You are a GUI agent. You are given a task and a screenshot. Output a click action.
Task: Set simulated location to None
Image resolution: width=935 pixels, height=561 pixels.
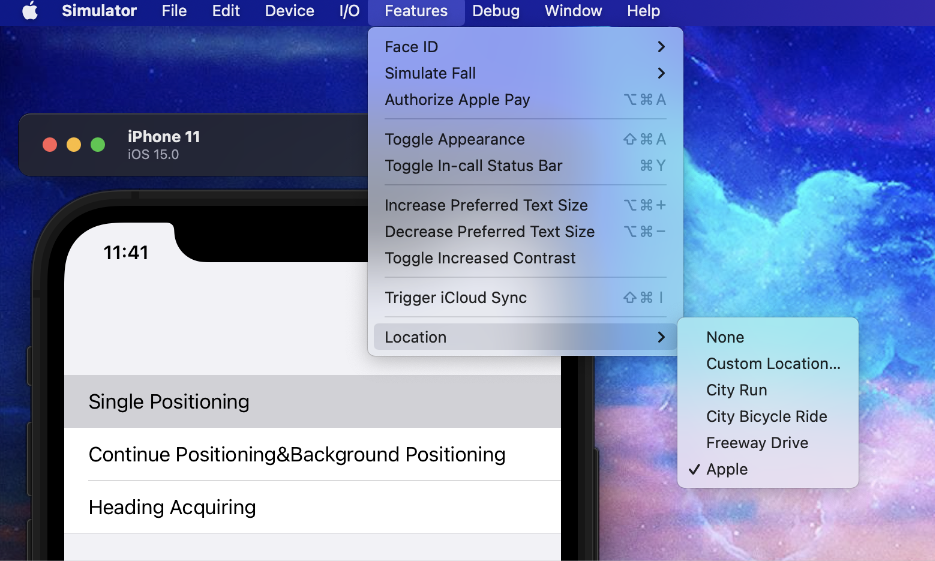768,337
